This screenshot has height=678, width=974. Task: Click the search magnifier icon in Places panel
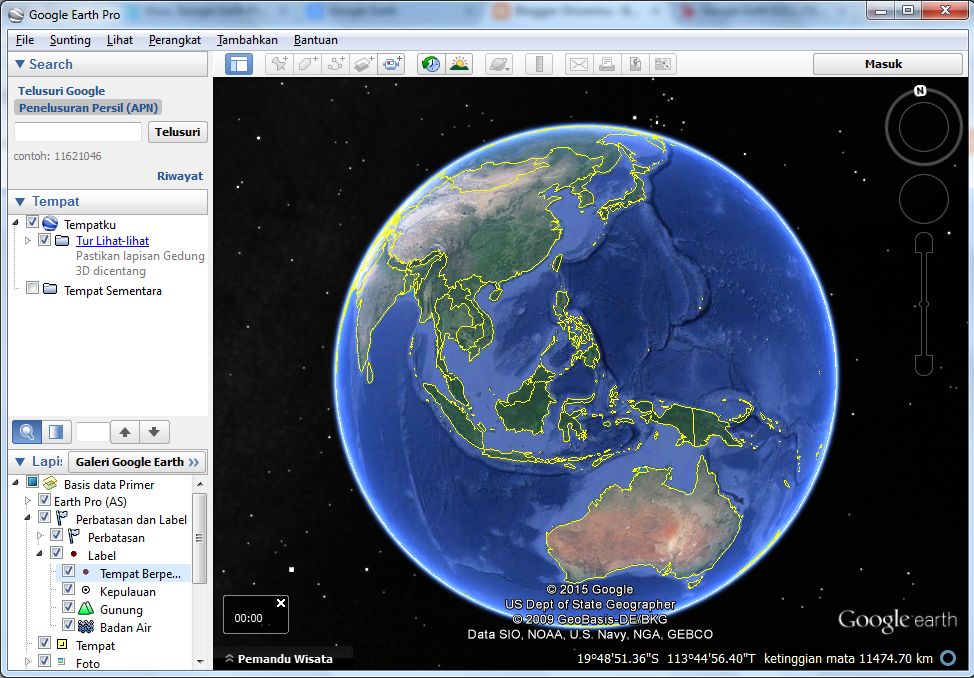pos(27,432)
